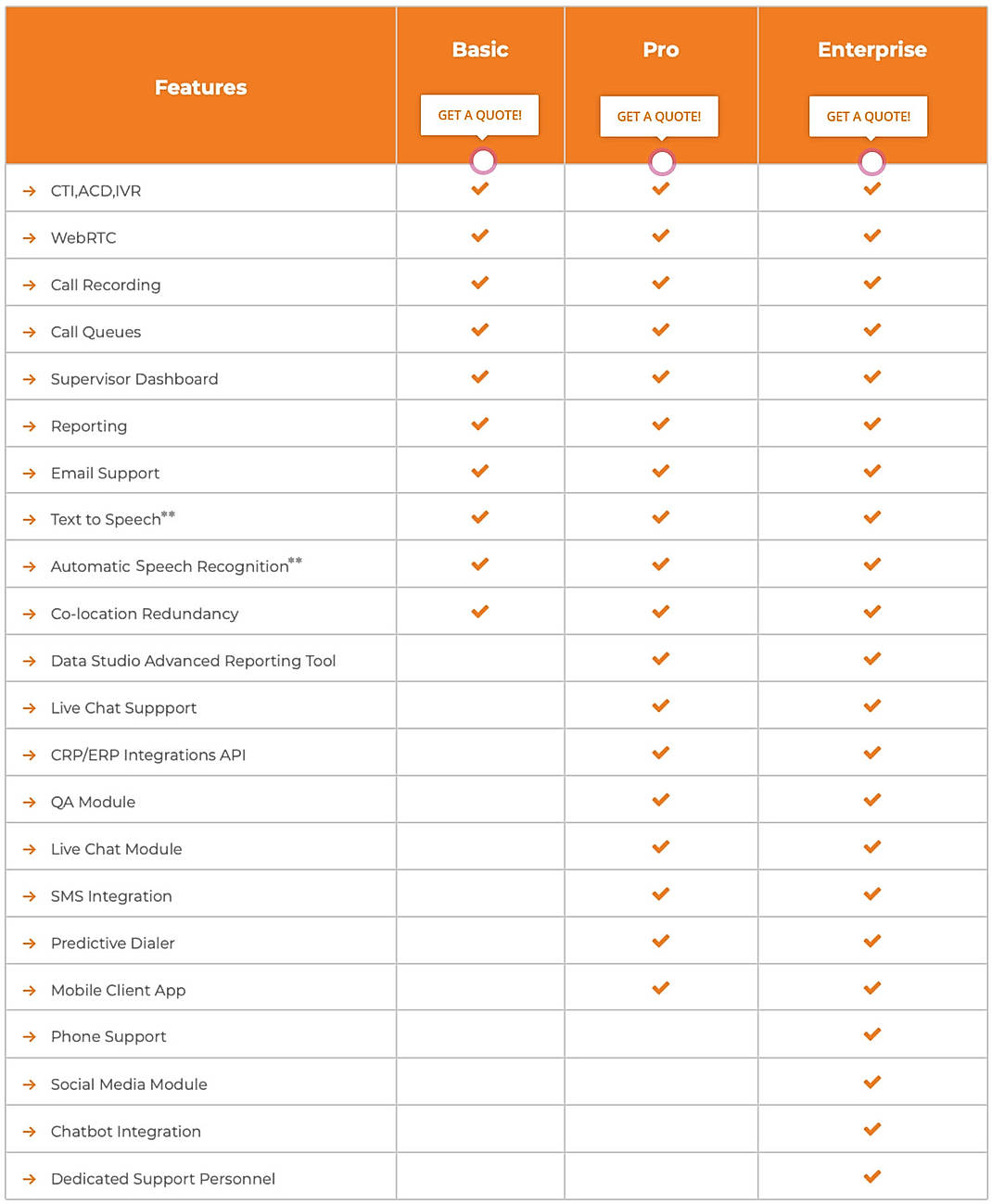Click the WebRTC checkmark under Enterprise
This screenshot has width=992, height=1204.
tap(871, 234)
